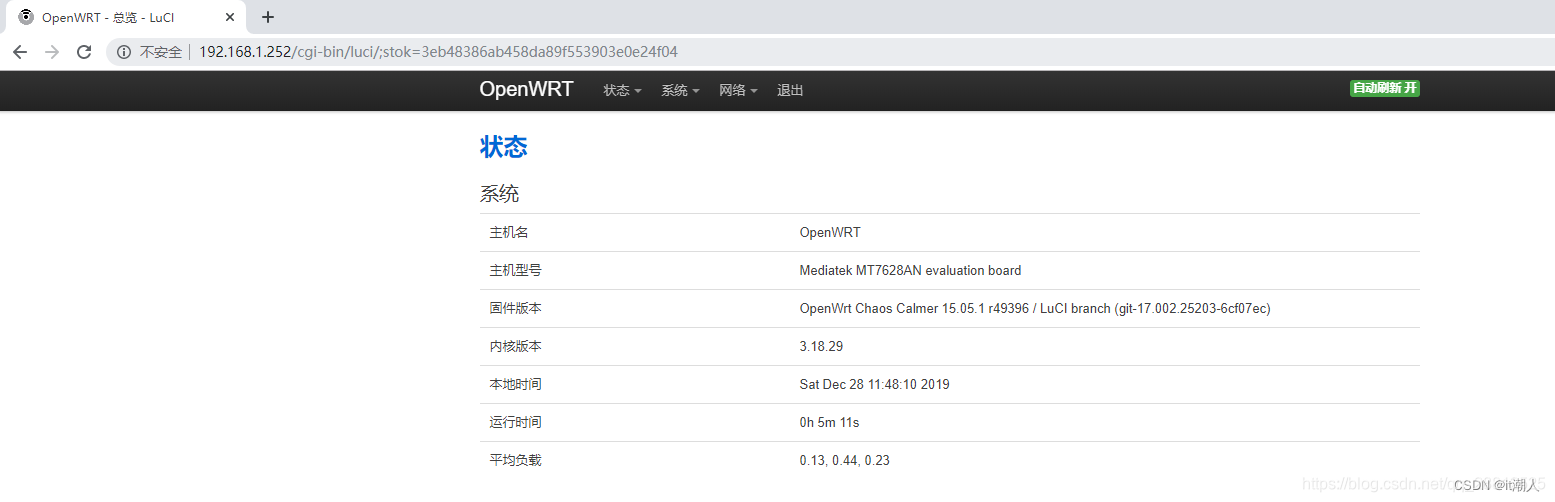Click the 主机型号 row label
The image size is (1555, 502).
pos(516,270)
